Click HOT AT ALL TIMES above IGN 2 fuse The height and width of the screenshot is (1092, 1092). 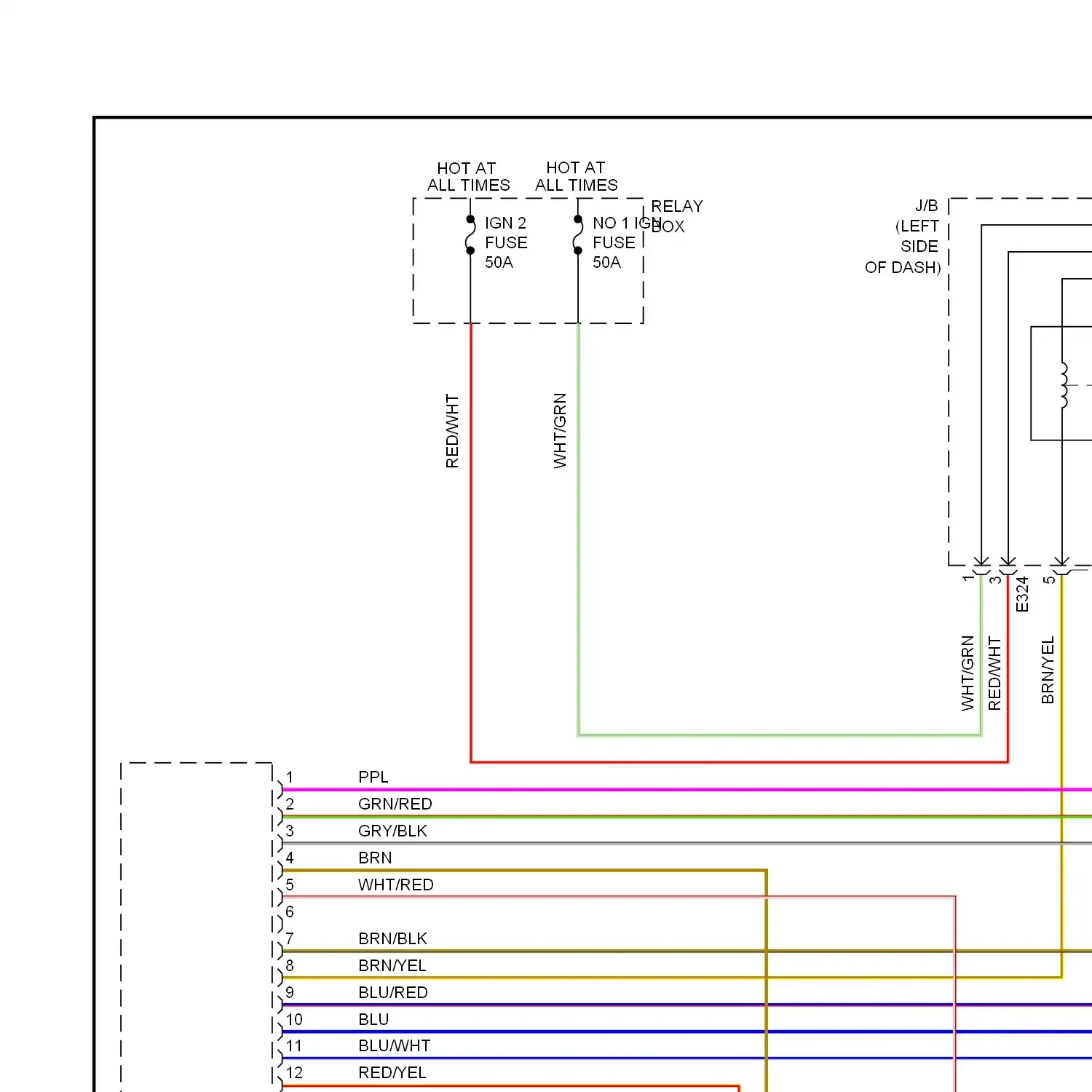pos(468,177)
